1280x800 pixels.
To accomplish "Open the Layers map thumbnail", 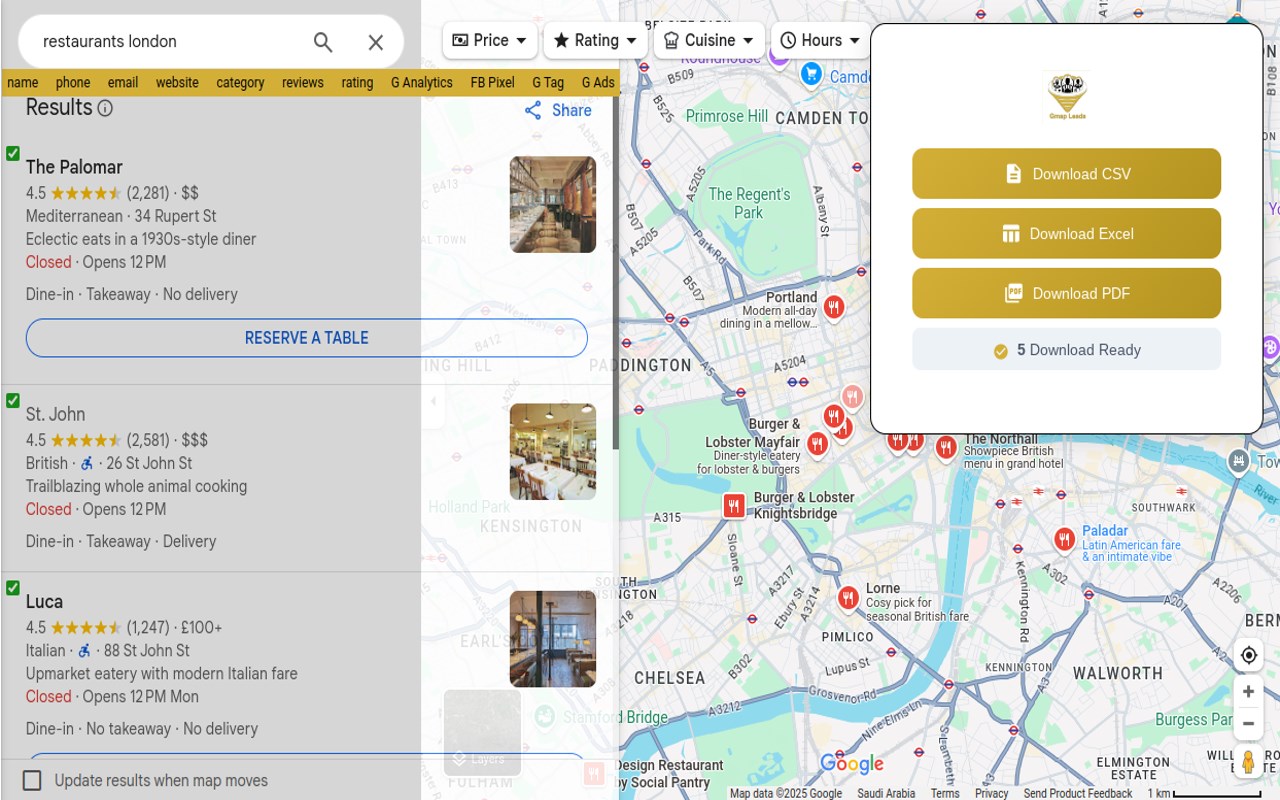I will point(482,732).
